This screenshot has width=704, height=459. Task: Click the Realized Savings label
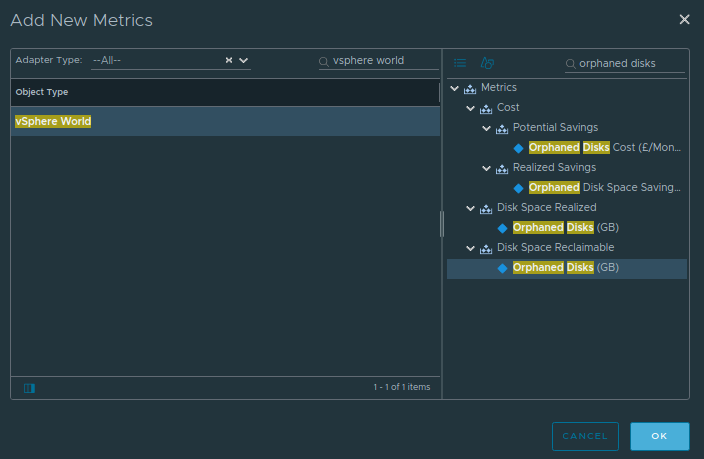click(x=554, y=167)
